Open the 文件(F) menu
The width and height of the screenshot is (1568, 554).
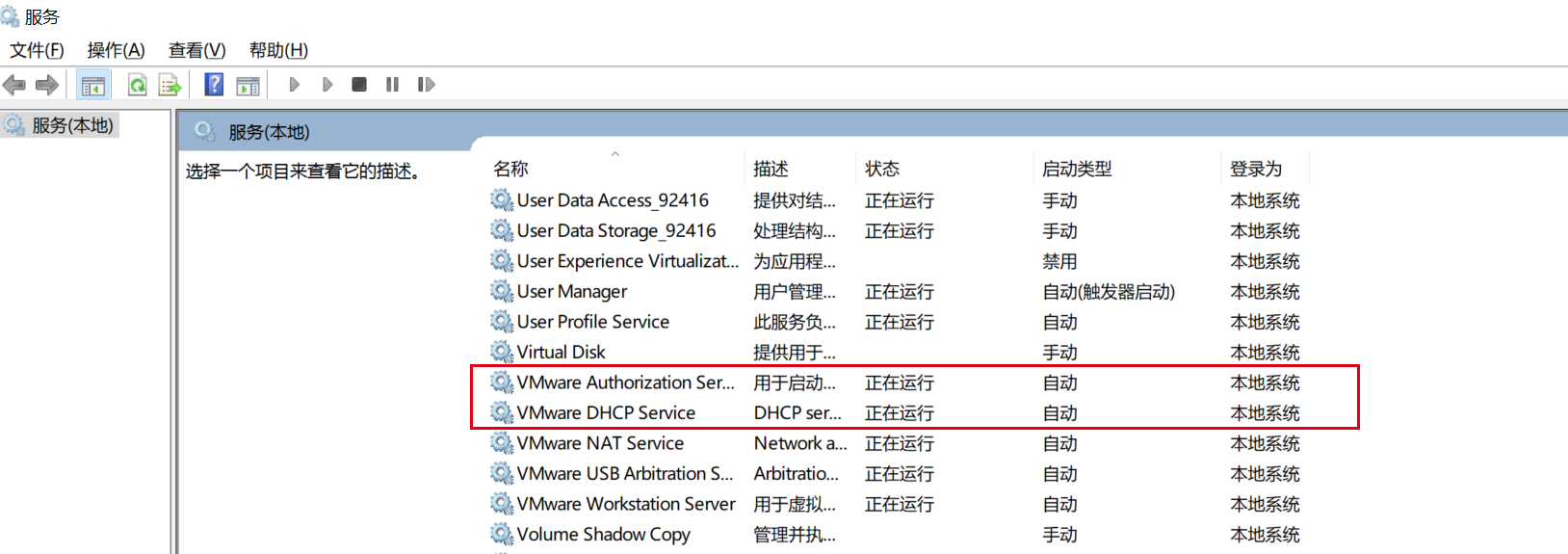click(37, 50)
